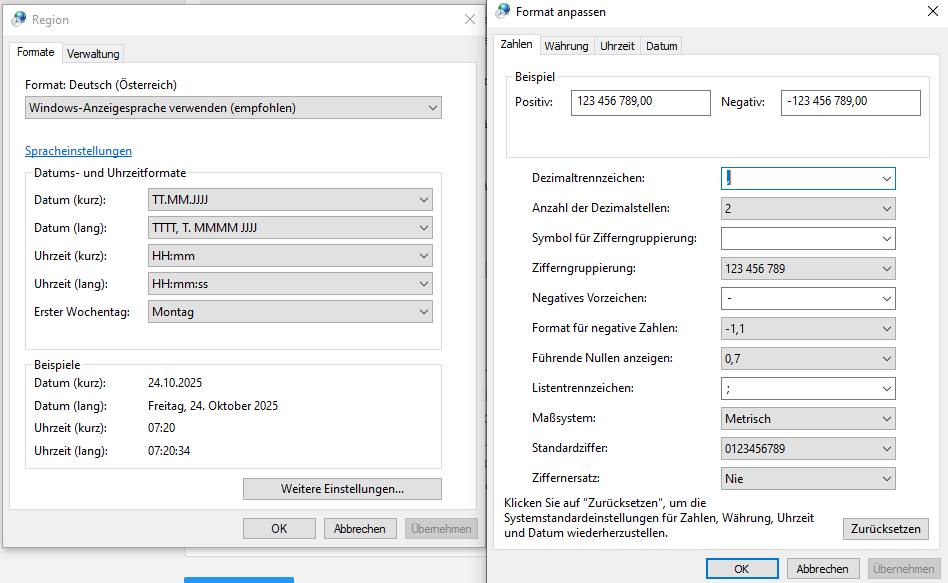Expand the Datum (kurz) format dropdown
This screenshot has width=948, height=583.
[x=423, y=200]
